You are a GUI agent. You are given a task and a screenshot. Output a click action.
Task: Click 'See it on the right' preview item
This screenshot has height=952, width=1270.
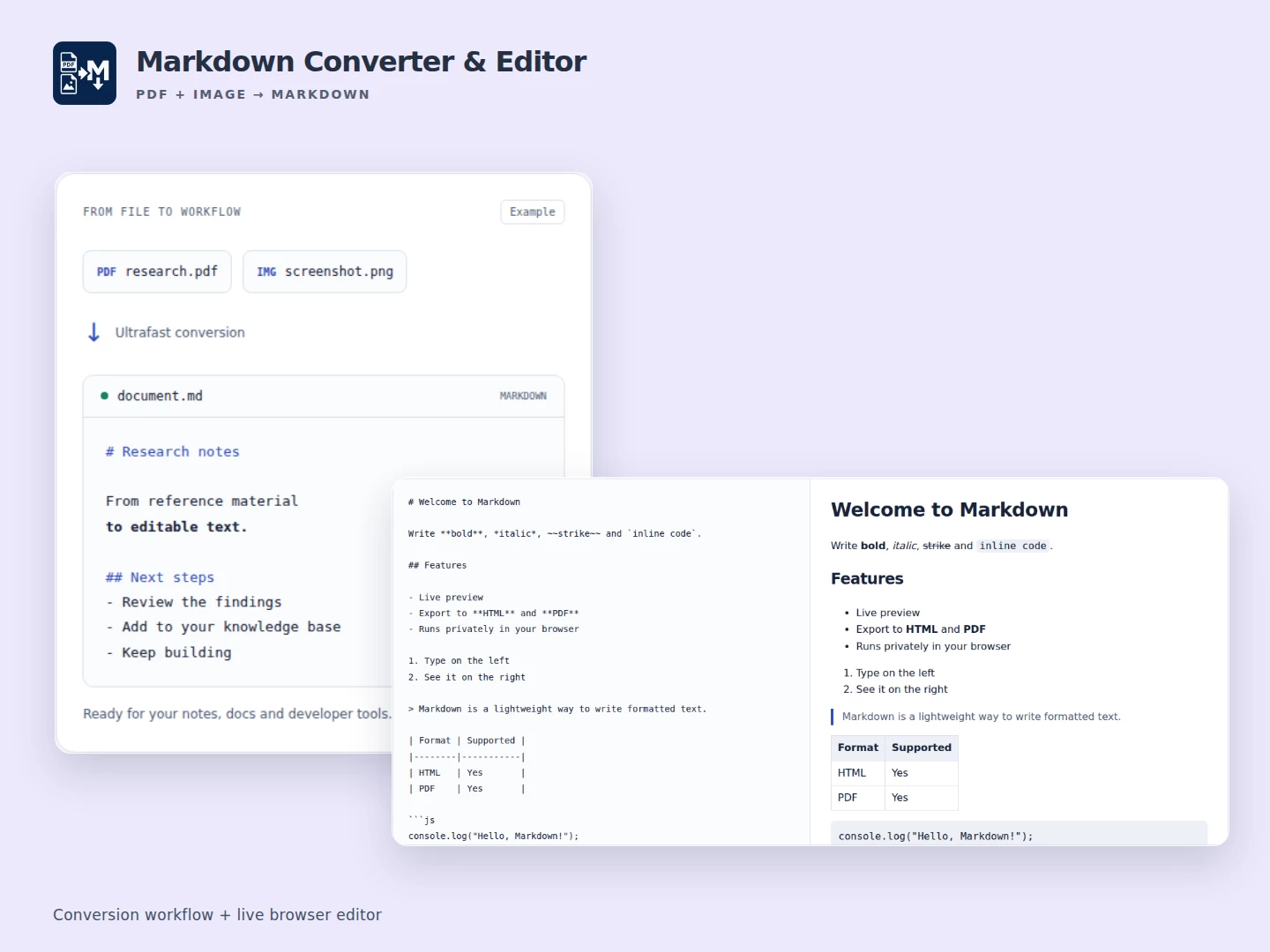click(901, 689)
